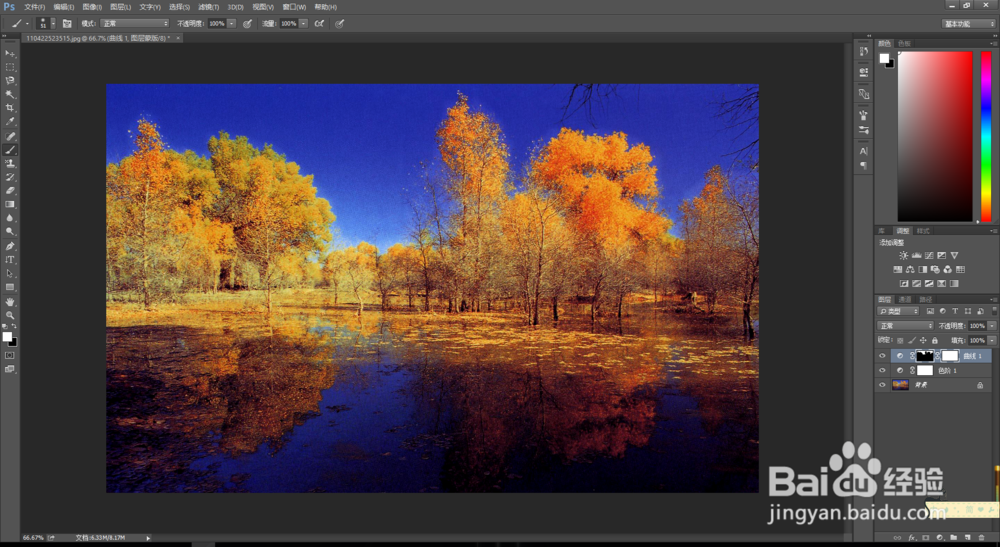1000x547 pixels.
Task: Open the layer filter 类型 dropdown
Action: [x=898, y=311]
